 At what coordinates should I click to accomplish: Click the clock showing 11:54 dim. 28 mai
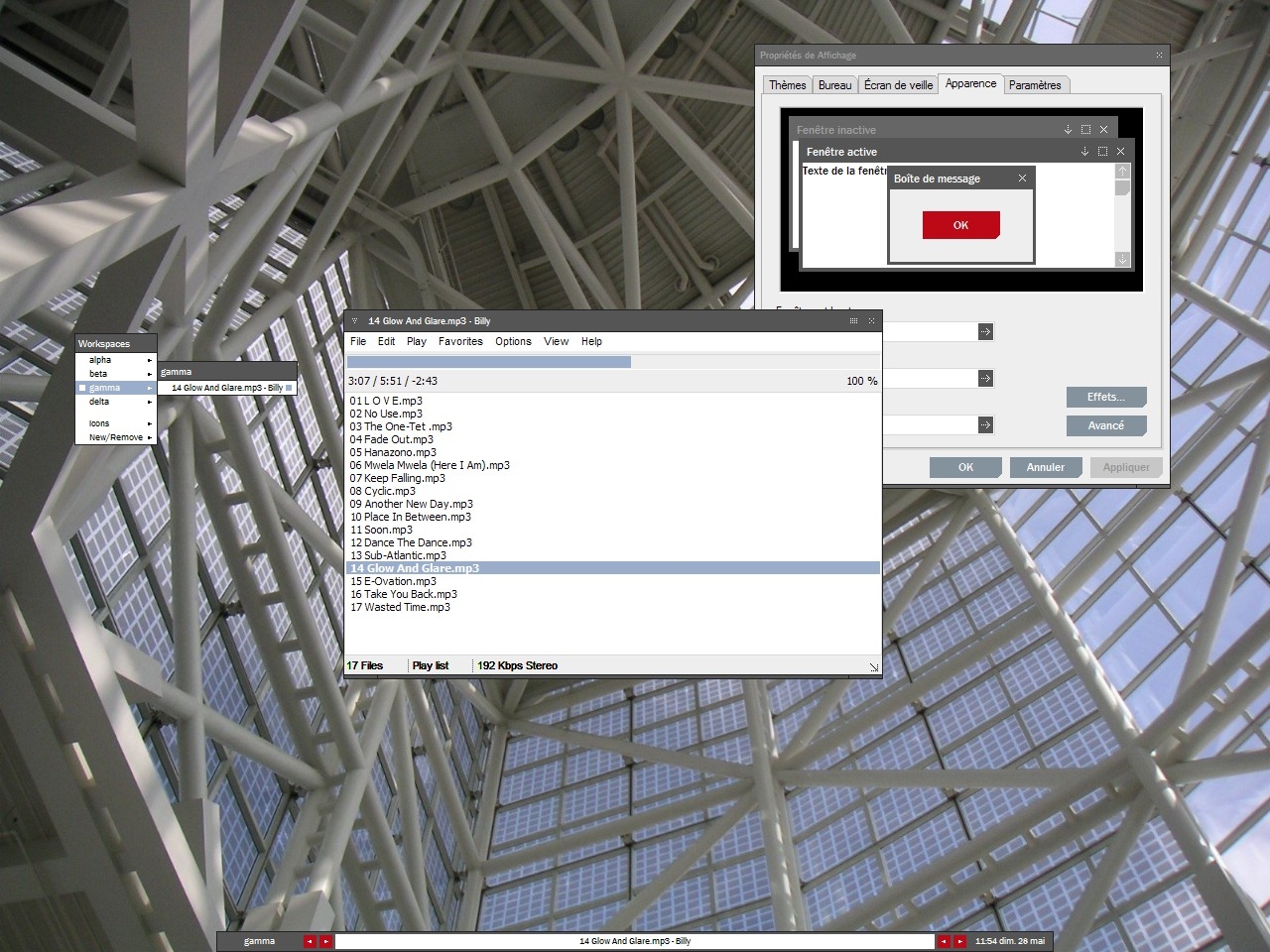pos(1010,941)
